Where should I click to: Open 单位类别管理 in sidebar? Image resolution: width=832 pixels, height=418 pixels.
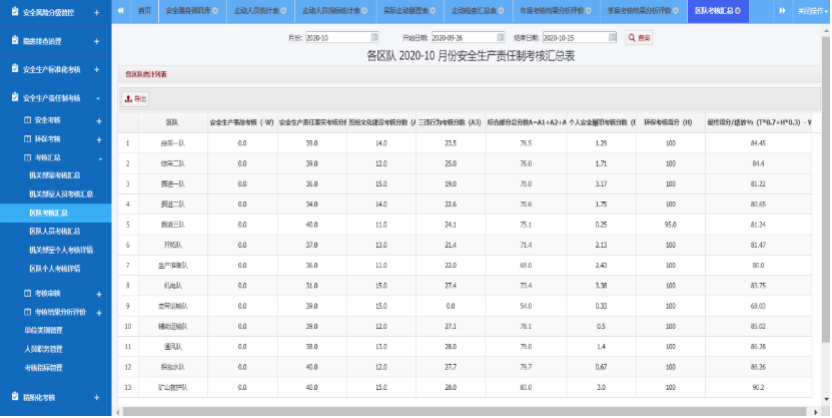[43, 330]
